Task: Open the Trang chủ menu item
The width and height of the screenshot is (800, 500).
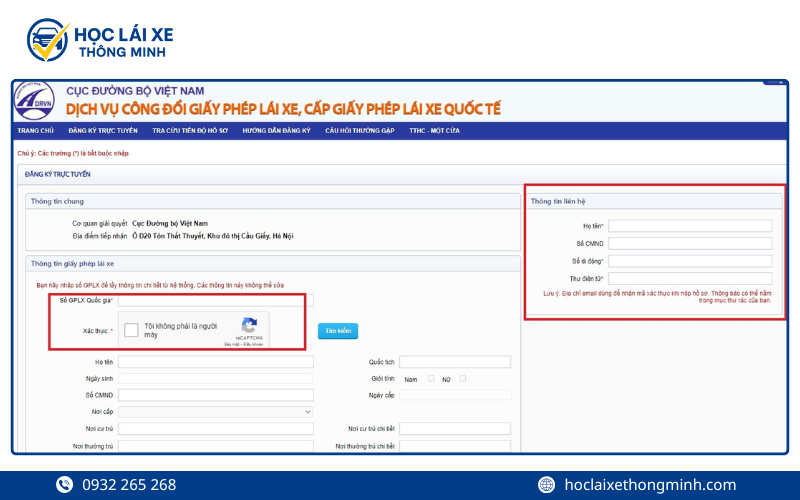Action: 35,131
